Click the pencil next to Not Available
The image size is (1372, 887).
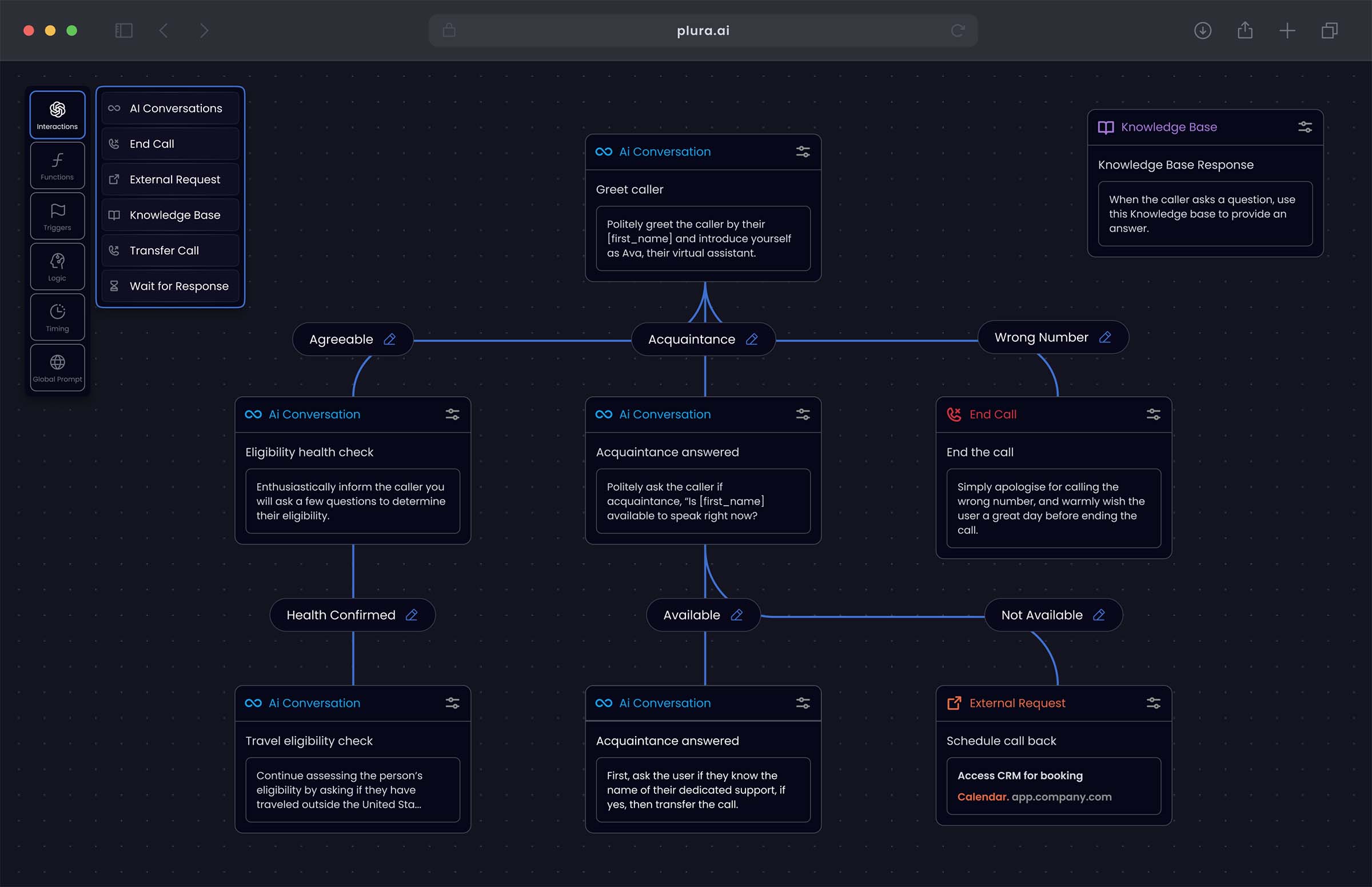1098,615
